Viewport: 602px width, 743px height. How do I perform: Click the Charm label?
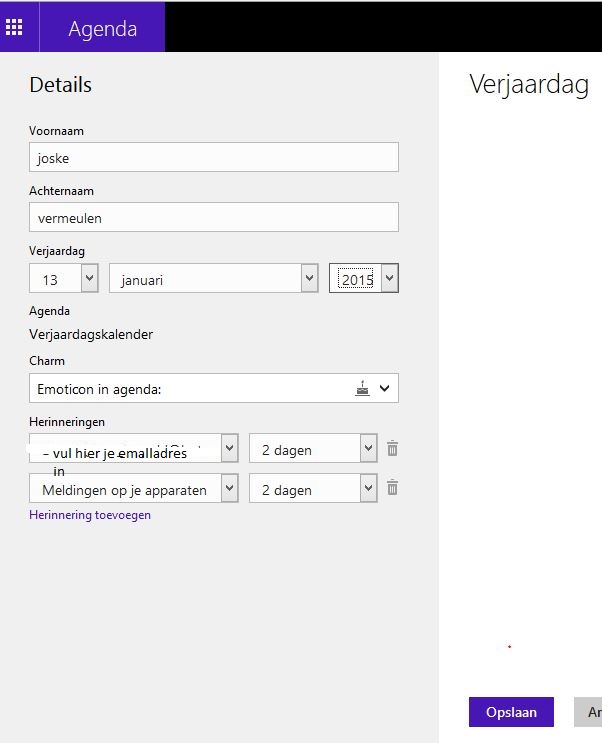(x=47, y=361)
